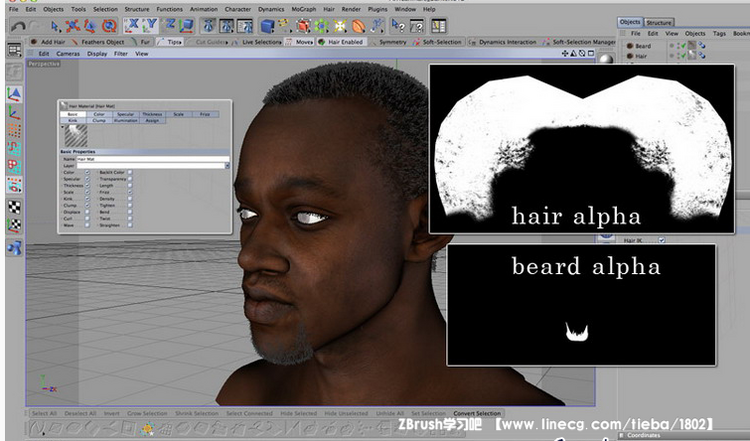Image resolution: width=750 pixels, height=441 pixels.
Task: Click the Name field containing Hair Mat
Action: coord(153,159)
